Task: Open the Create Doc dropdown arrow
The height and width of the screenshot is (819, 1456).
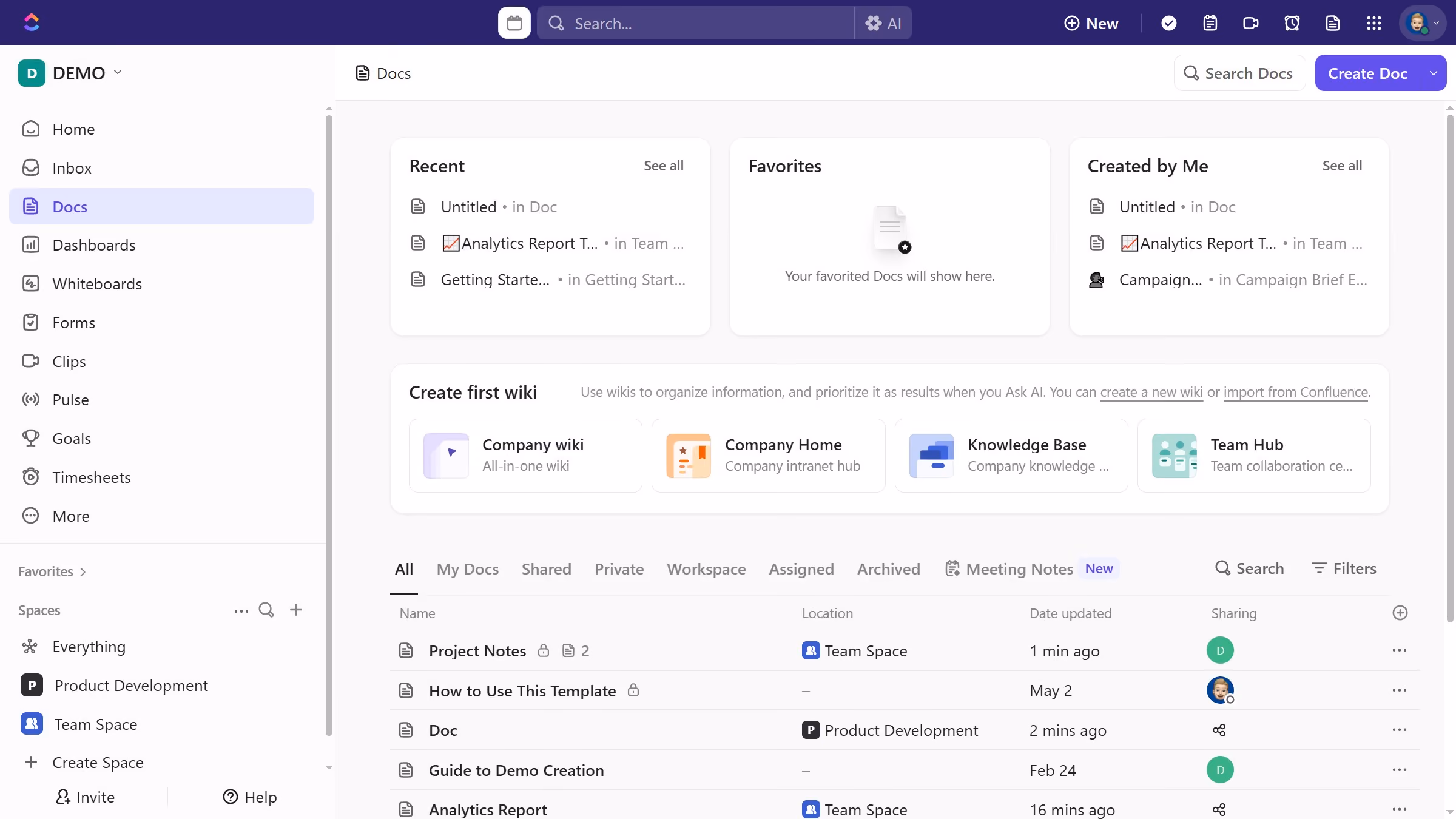Action: click(x=1434, y=73)
